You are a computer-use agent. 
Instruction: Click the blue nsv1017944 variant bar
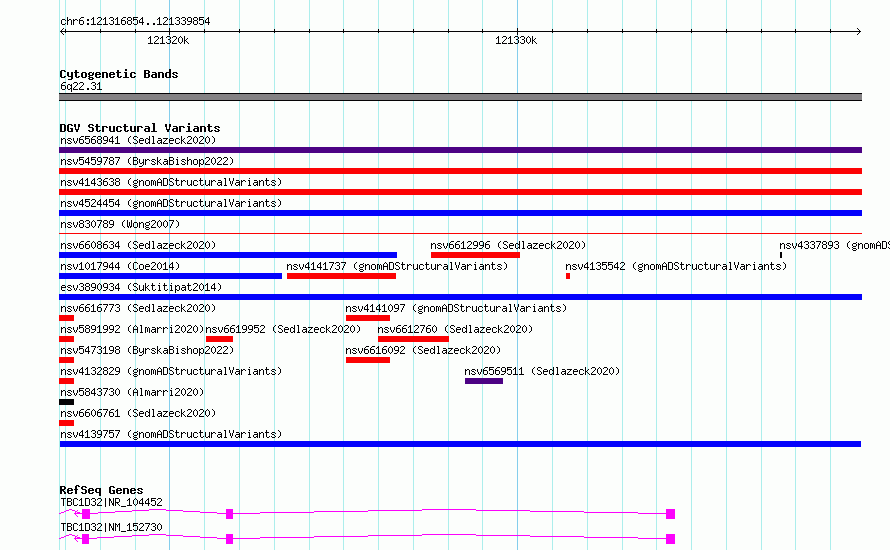point(170,276)
